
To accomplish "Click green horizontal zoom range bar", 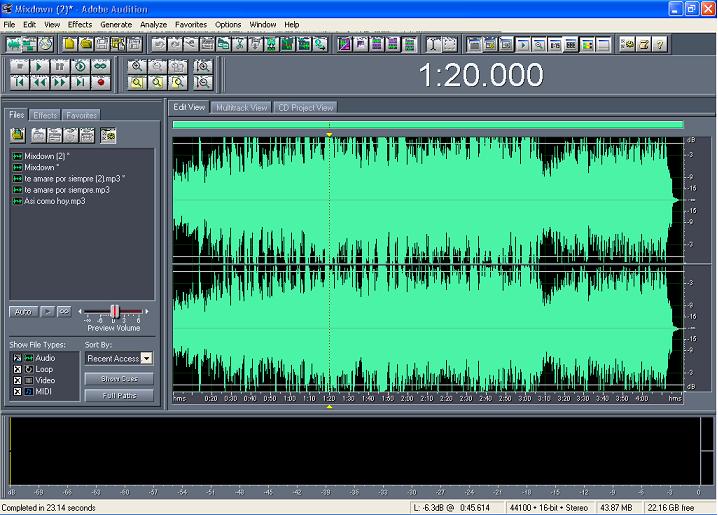I will (x=428, y=125).
